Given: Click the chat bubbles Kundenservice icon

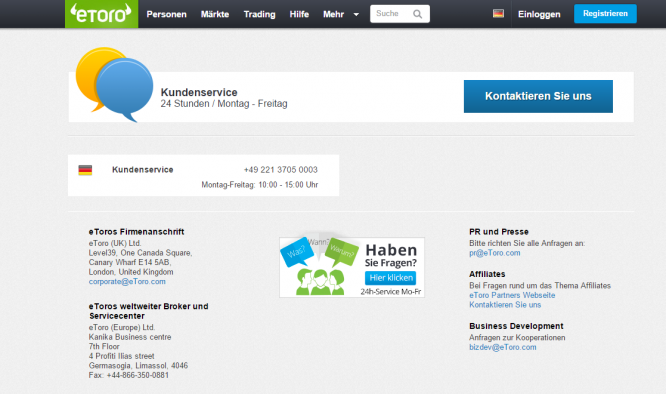Looking at the screenshot, I should coord(114,84).
